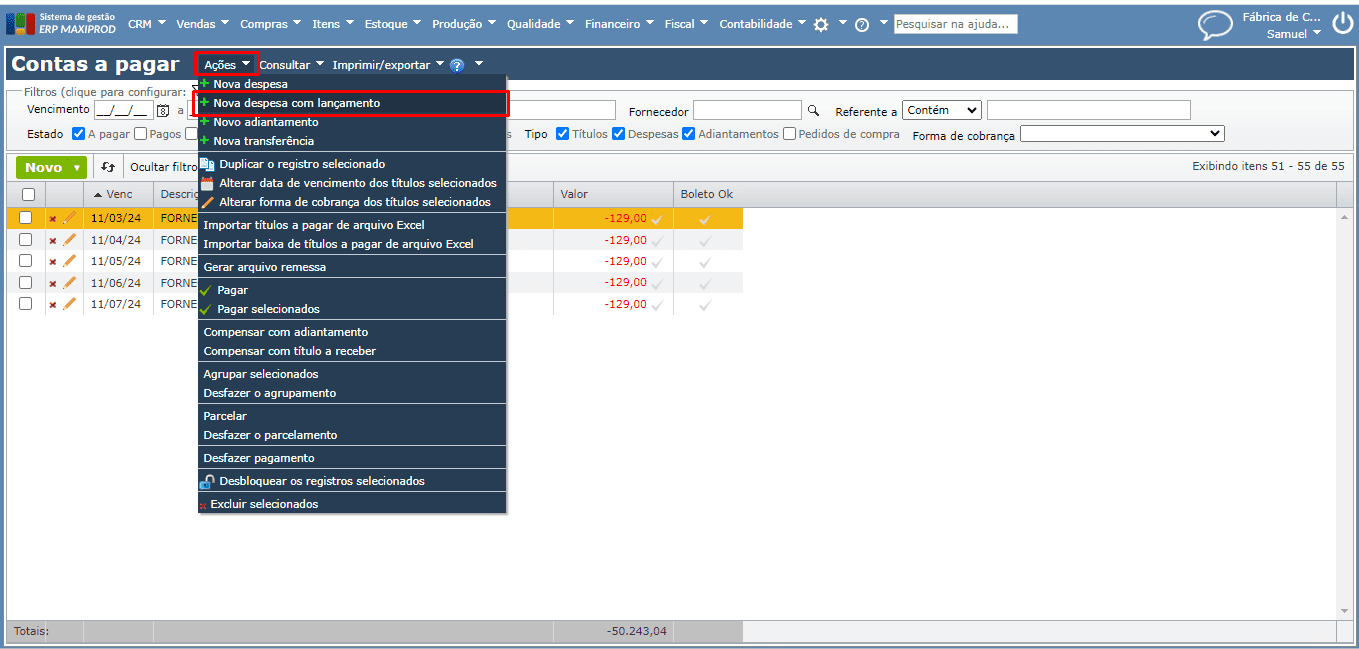
Task: Delete the 11/07/24 row with red X
Action: [x=53, y=305]
